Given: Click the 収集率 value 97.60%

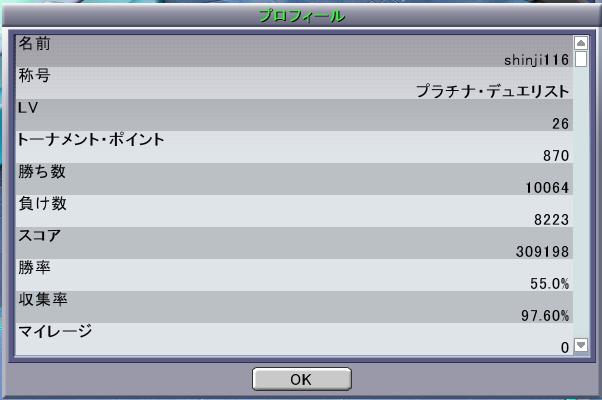Looking at the screenshot, I should tap(545, 316).
